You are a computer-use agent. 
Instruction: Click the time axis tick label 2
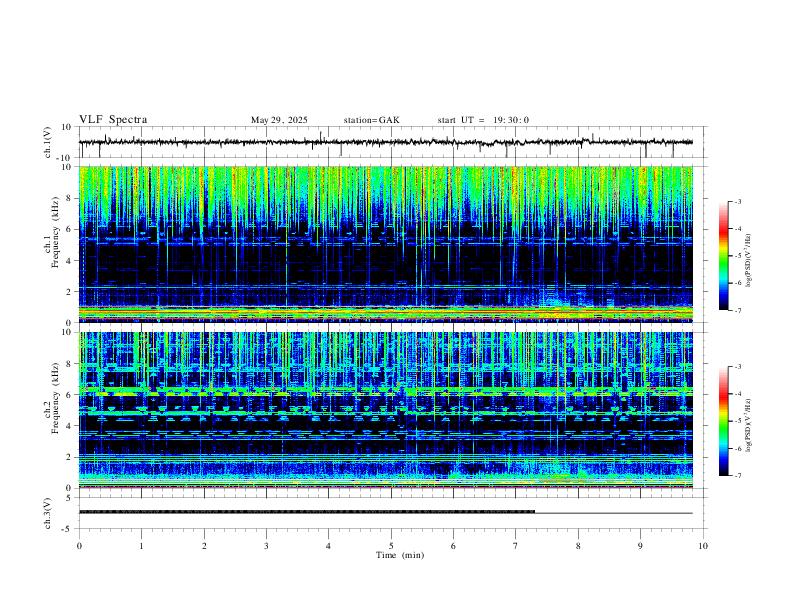204,546
